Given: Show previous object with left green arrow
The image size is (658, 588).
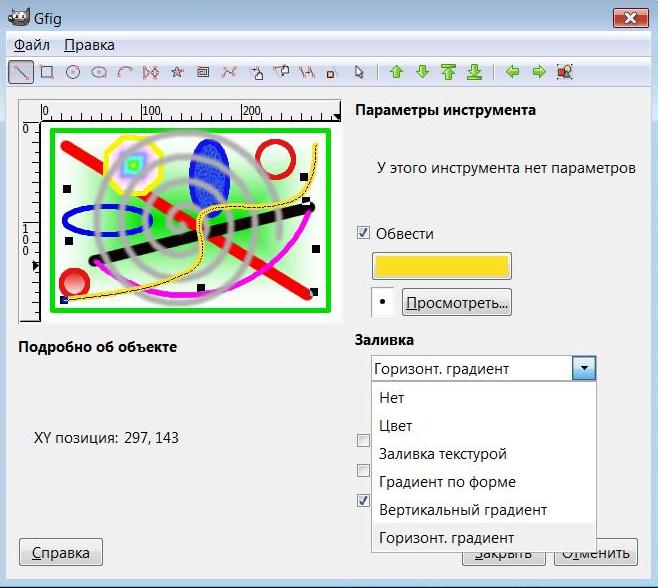Looking at the screenshot, I should (512, 72).
